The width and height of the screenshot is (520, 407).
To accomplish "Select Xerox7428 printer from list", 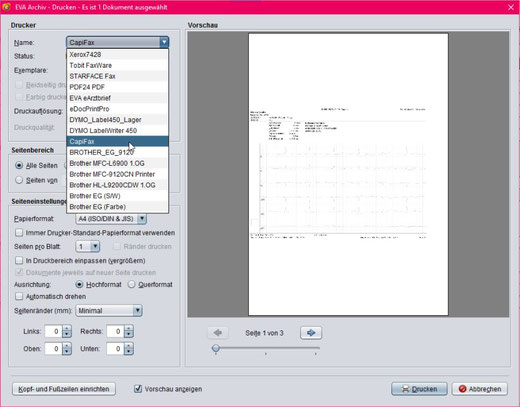I will [117, 54].
